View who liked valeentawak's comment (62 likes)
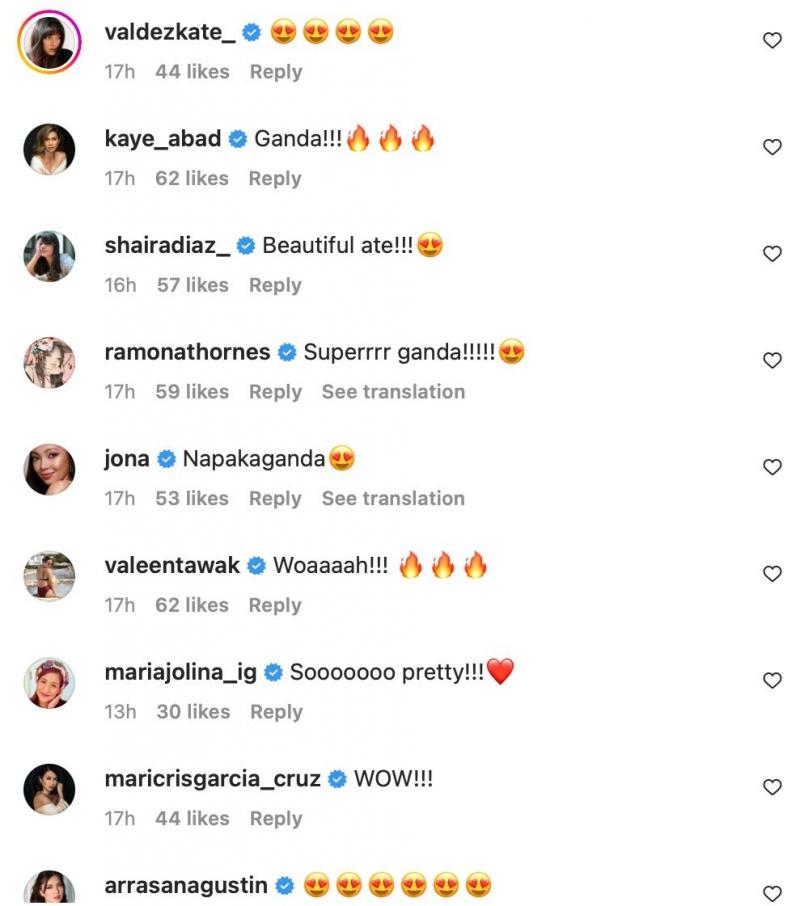Viewport: 800px width, 906px height. click(x=192, y=606)
